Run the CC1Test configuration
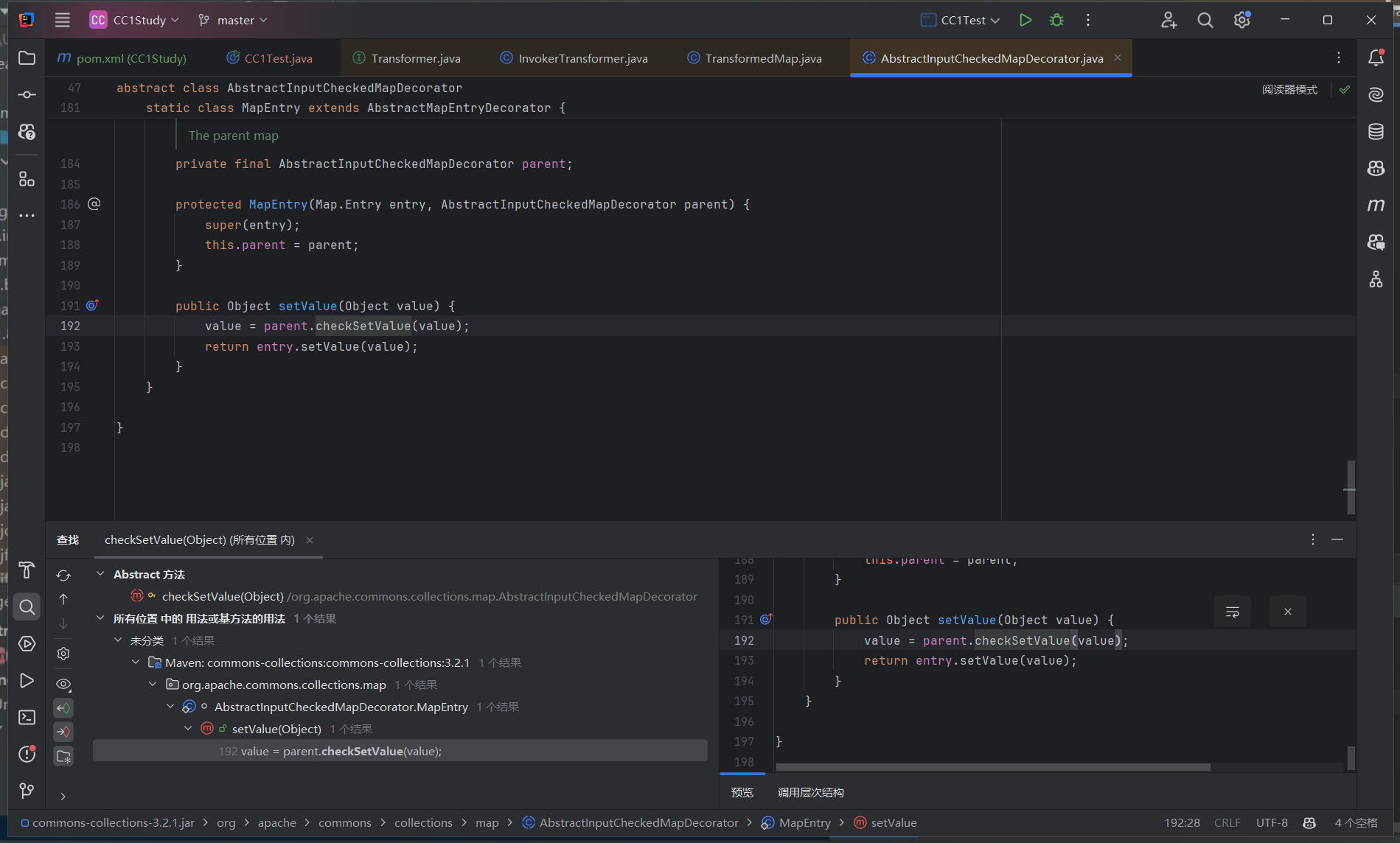Viewport: 1400px width, 843px height. click(x=1025, y=20)
